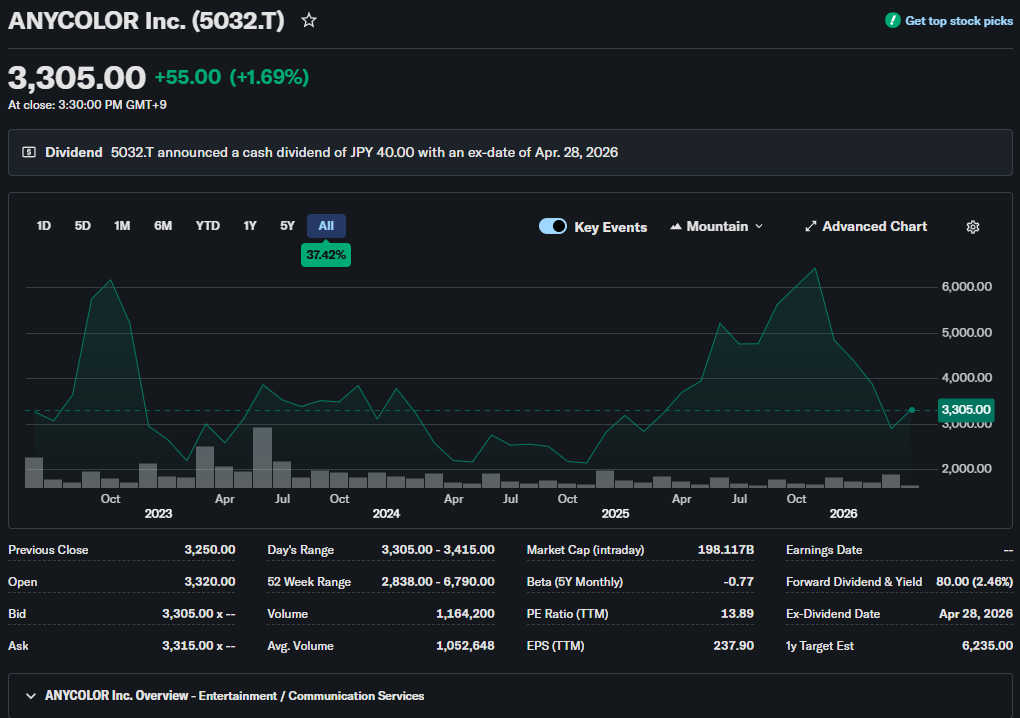
Task: Select the 5D time range
Action: pyautogui.click(x=83, y=226)
